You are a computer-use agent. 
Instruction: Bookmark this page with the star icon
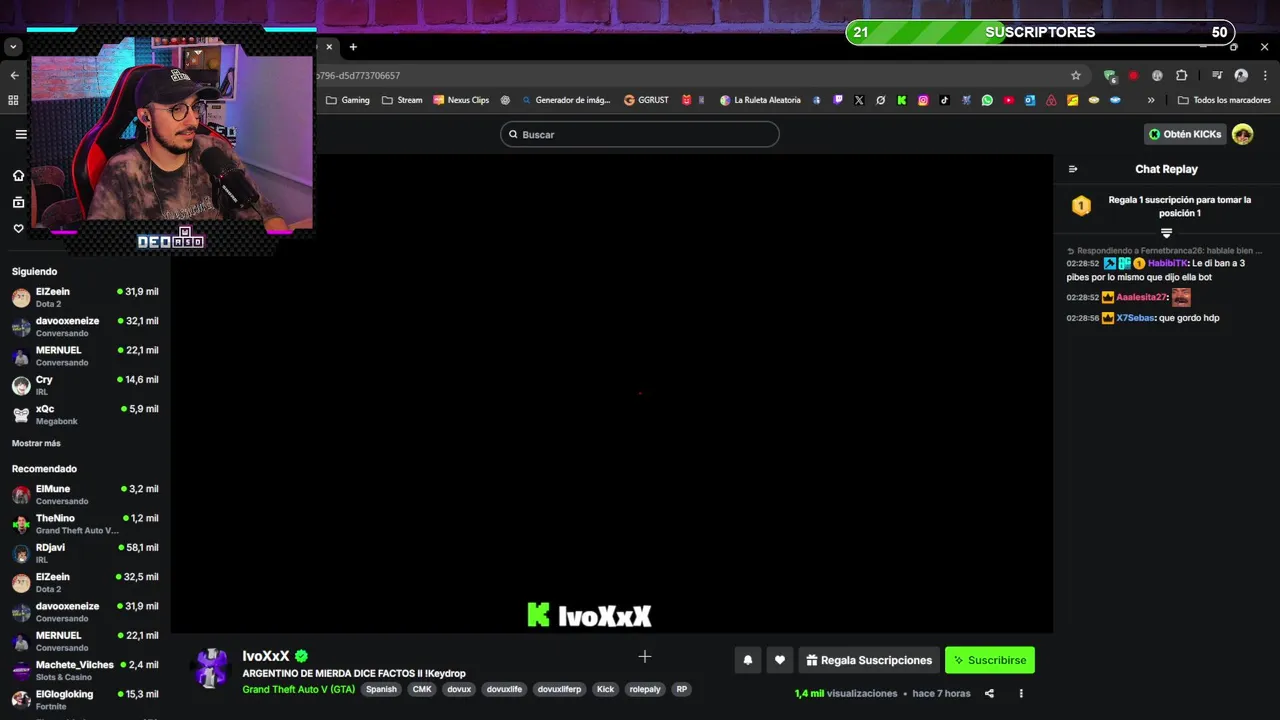1076,75
